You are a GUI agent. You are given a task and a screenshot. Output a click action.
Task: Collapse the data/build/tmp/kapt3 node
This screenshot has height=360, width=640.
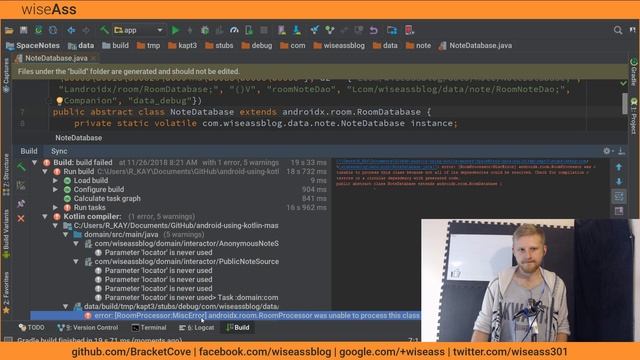pyautogui.click(x=66, y=306)
